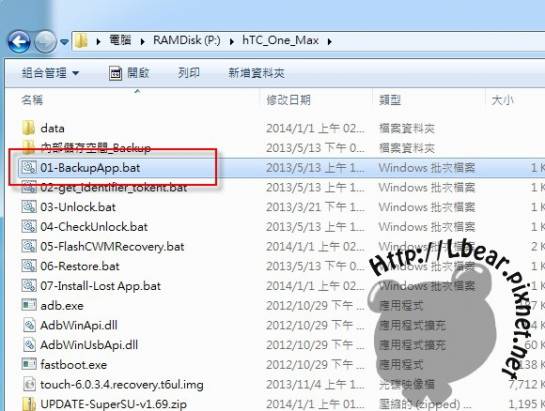Expand the arrow after 電腦 in breadcrumb
The image size is (545, 411).
click(x=143, y=41)
